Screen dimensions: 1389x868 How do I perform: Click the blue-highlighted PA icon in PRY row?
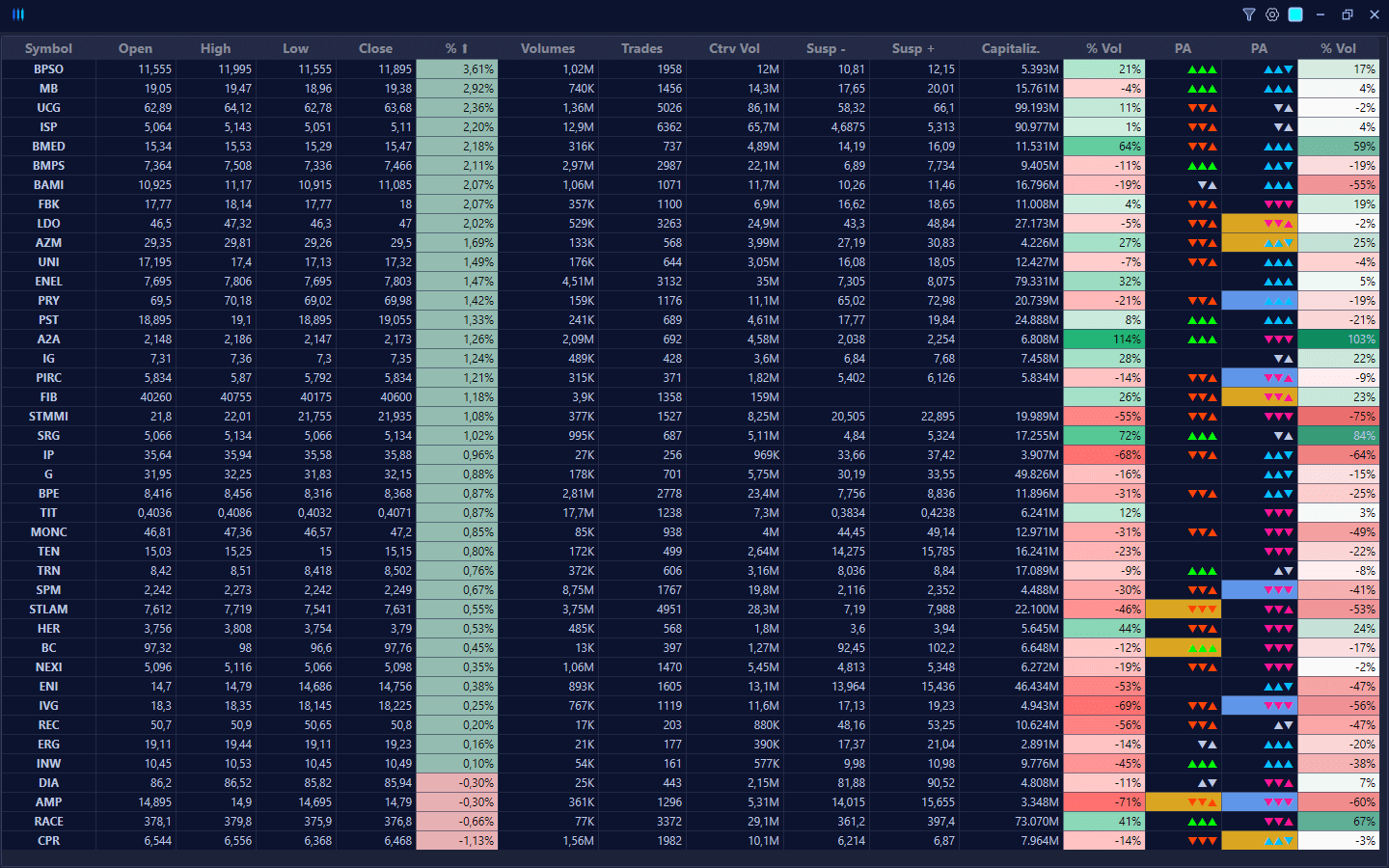point(1260,301)
